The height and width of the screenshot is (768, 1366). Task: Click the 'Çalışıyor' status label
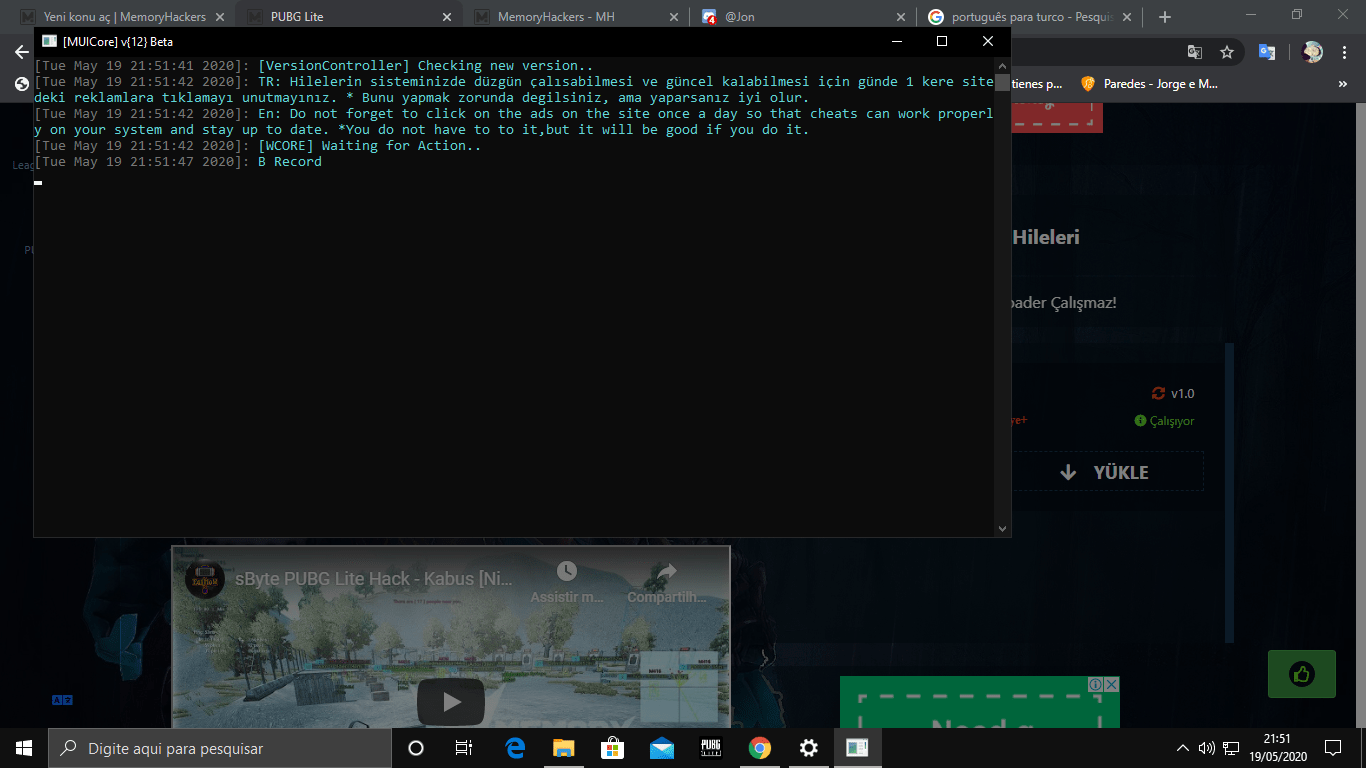coord(1165,421)
